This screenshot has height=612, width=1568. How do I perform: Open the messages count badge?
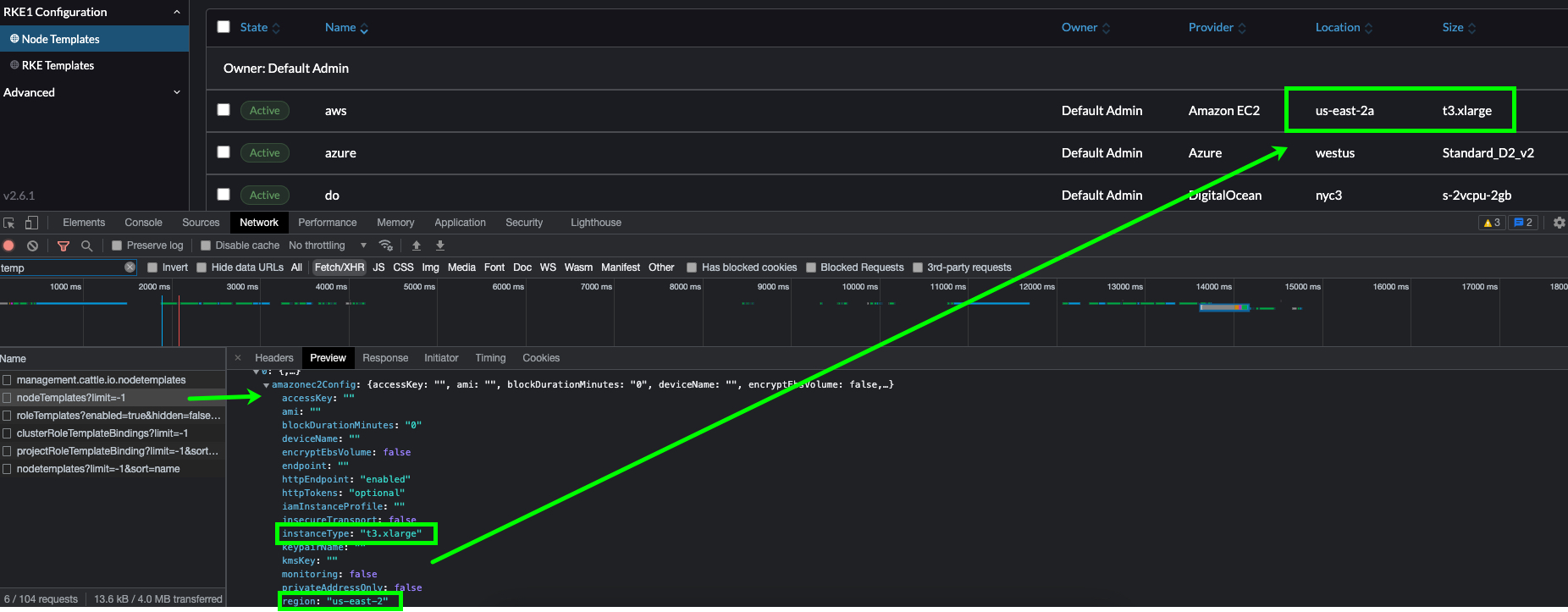click(1523, 223)
